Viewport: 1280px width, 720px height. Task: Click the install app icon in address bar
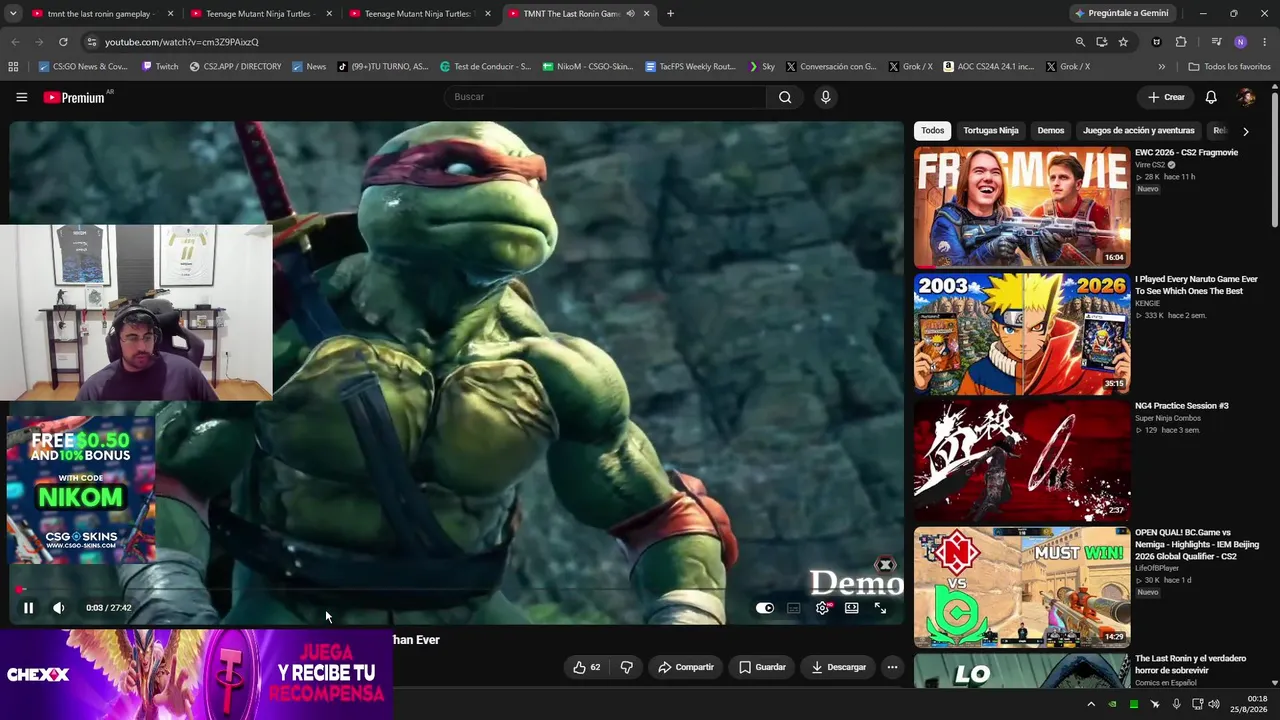(1101, 42)
